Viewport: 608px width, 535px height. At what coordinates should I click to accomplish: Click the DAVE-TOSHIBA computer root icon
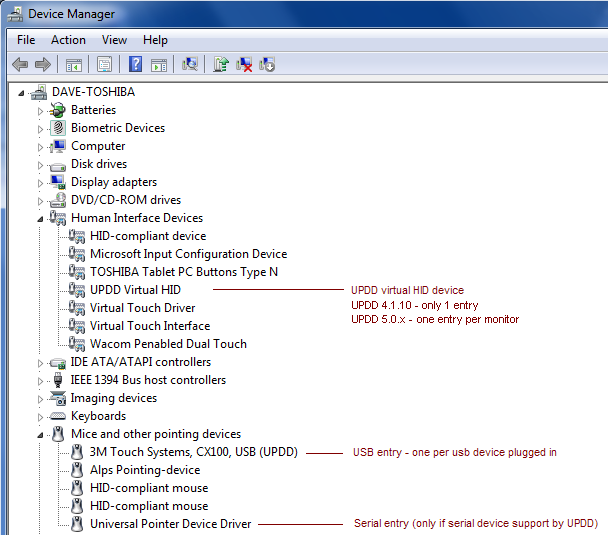click(x=39, y=92)
